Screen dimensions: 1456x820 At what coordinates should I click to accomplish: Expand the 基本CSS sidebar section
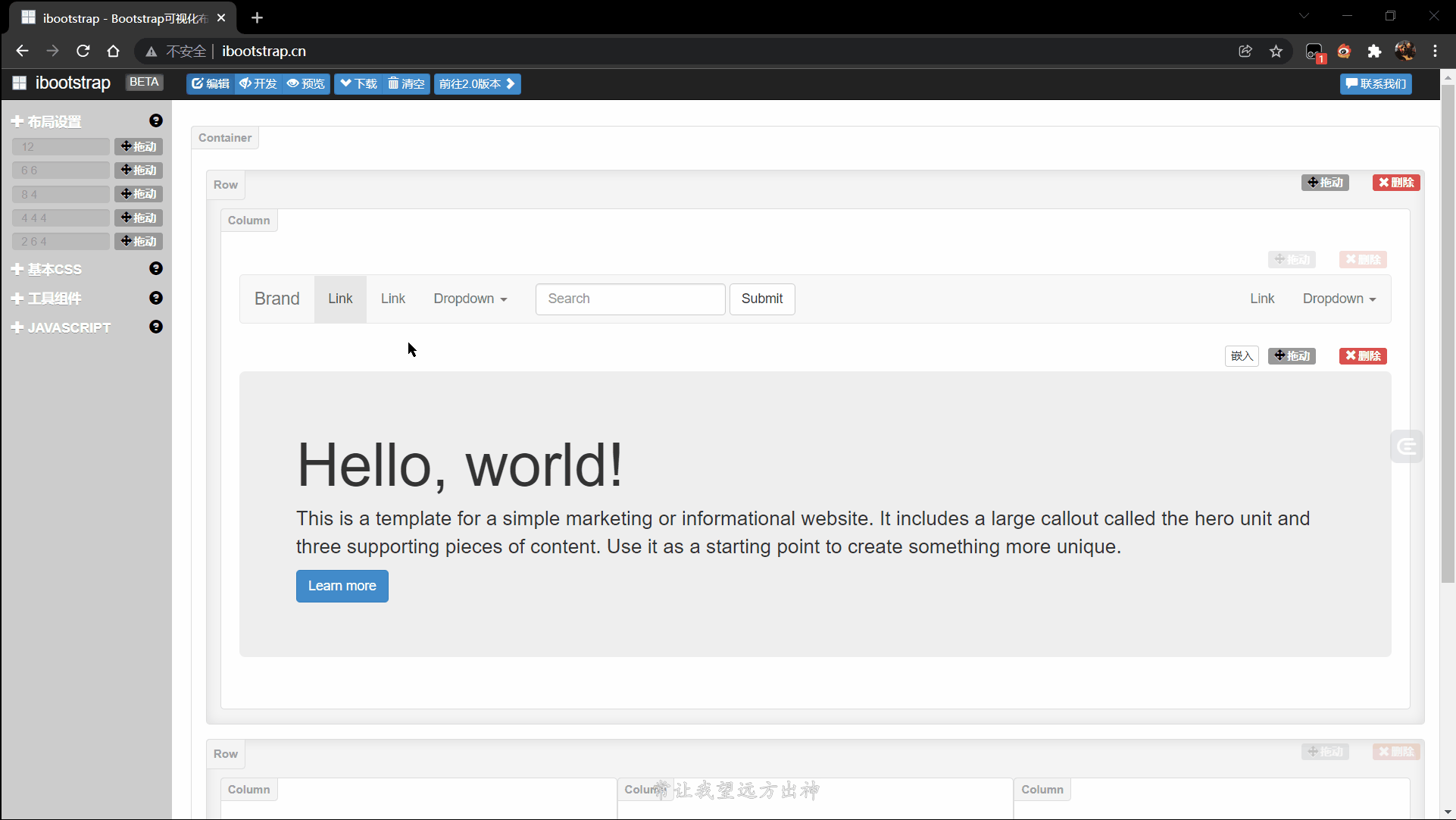[53, 269]
